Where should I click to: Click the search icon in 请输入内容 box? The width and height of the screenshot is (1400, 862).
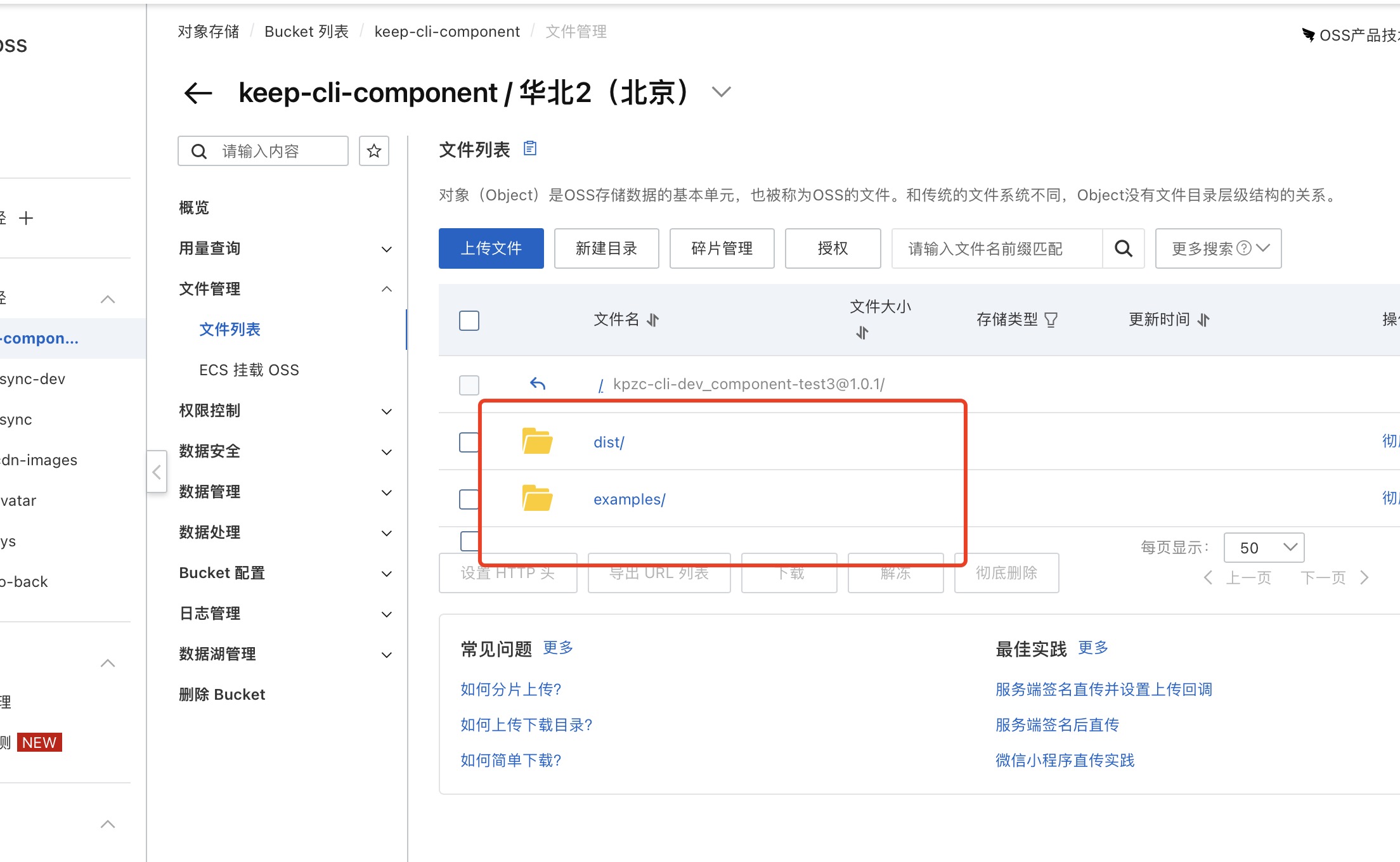coord(199,151)
